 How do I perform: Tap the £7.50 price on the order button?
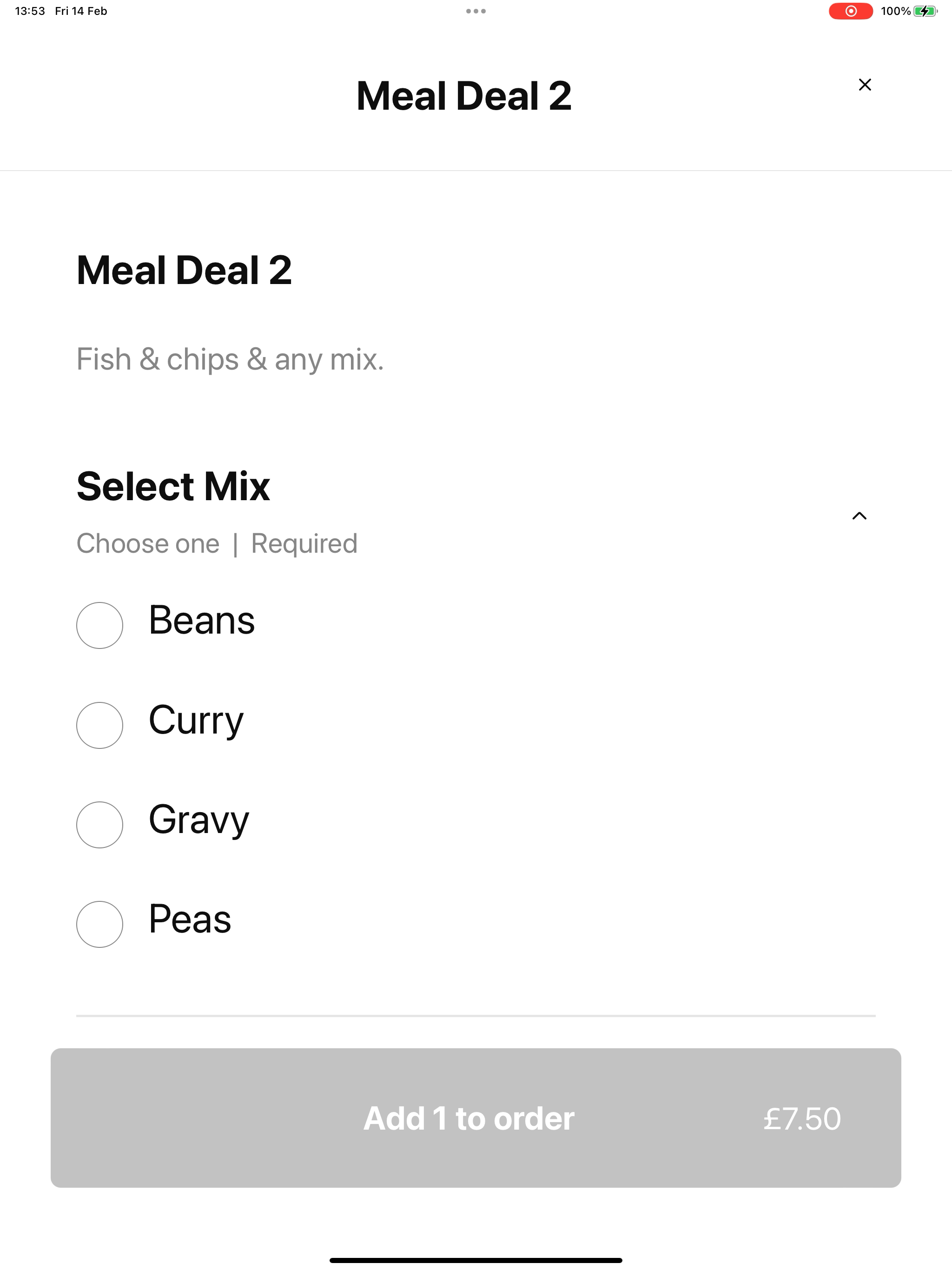[801, 1119]
